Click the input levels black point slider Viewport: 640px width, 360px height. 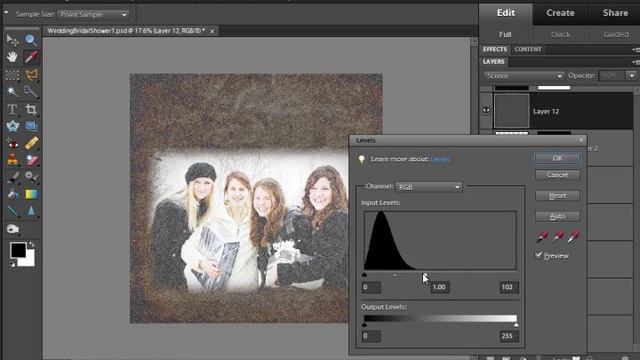click(364, 275)
